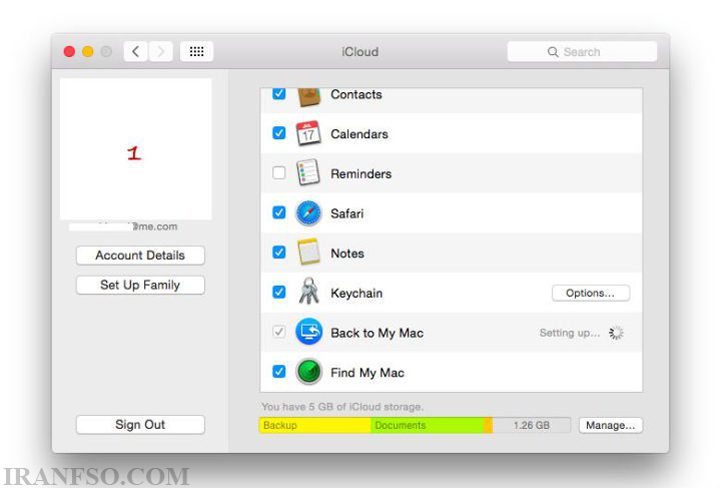Screen dimensions: 720x488
Task: Disable Safari syncing checkbox
Action: 279,213
